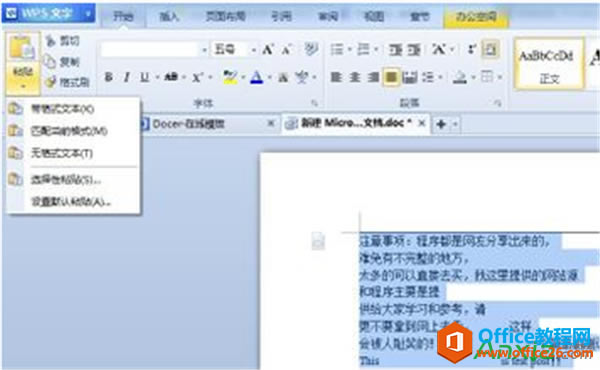Image resolution: width=600 pixels, height=370 pixels.
Task: Click the borders grid icon
Action: pyautogui.click(x=487, y=77)
